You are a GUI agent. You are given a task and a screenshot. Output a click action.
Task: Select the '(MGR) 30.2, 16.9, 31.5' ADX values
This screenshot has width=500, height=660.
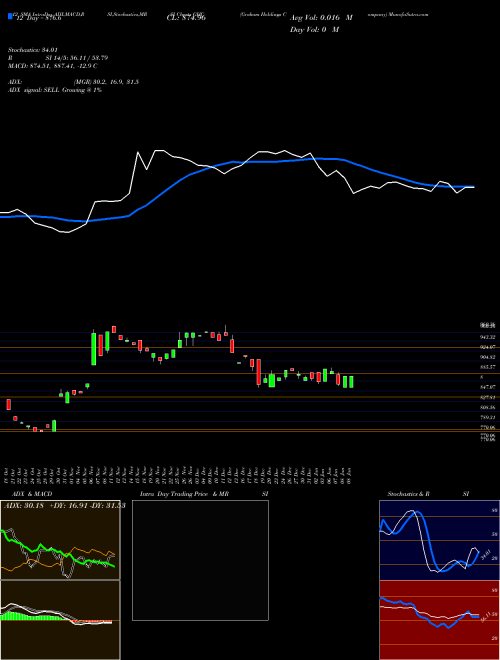coord(106,82)
